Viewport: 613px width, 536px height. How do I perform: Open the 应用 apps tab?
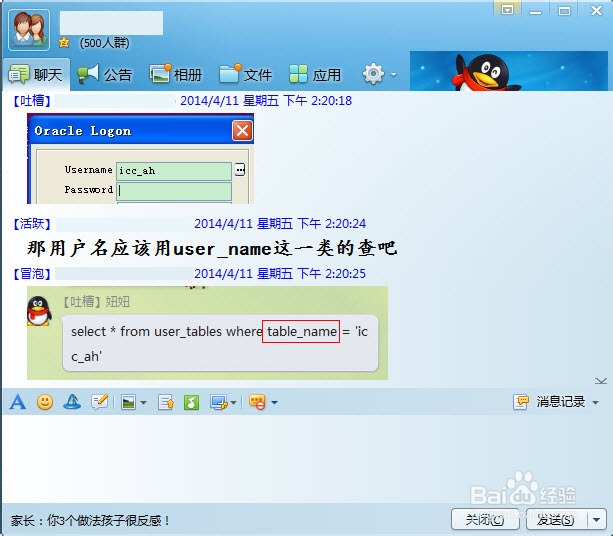pos(315,74)
